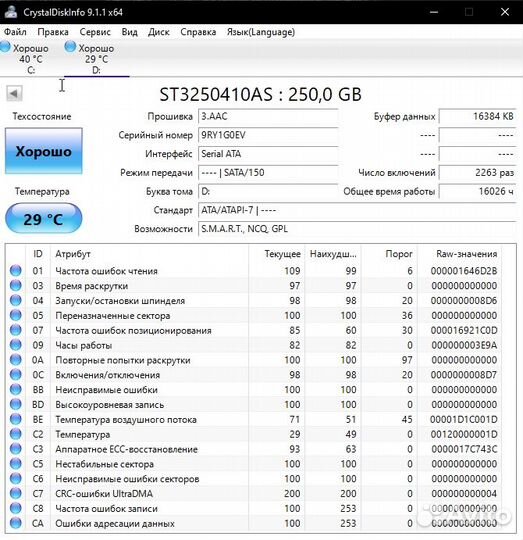This screenshot has width=523, height=540.
Task: Click status orb for attribute 04
Action: point(15,300)
